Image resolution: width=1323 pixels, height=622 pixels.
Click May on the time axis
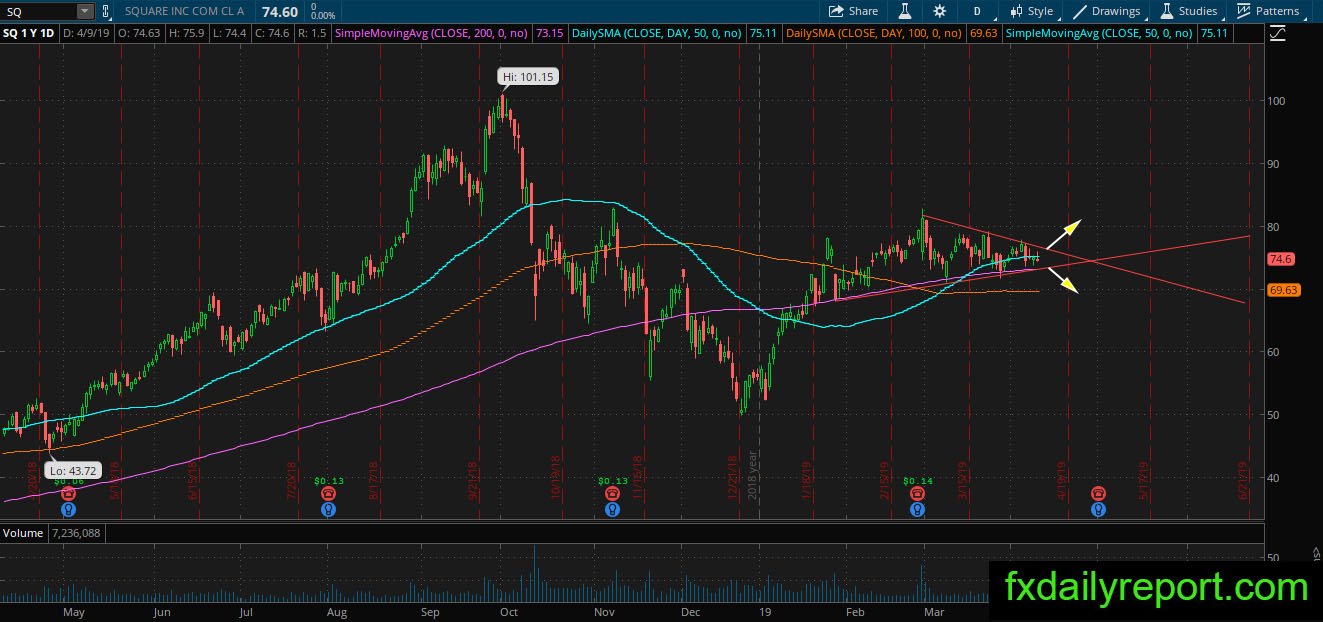[x=73, y=611]
